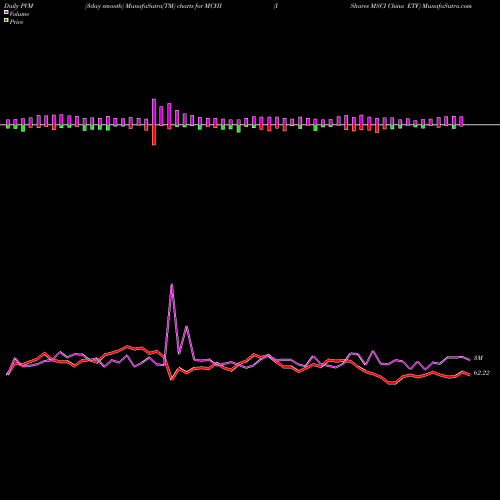Click the 'Daily PVM' title text
Viewport: 500px width, 500px height.
pos(19,6)
